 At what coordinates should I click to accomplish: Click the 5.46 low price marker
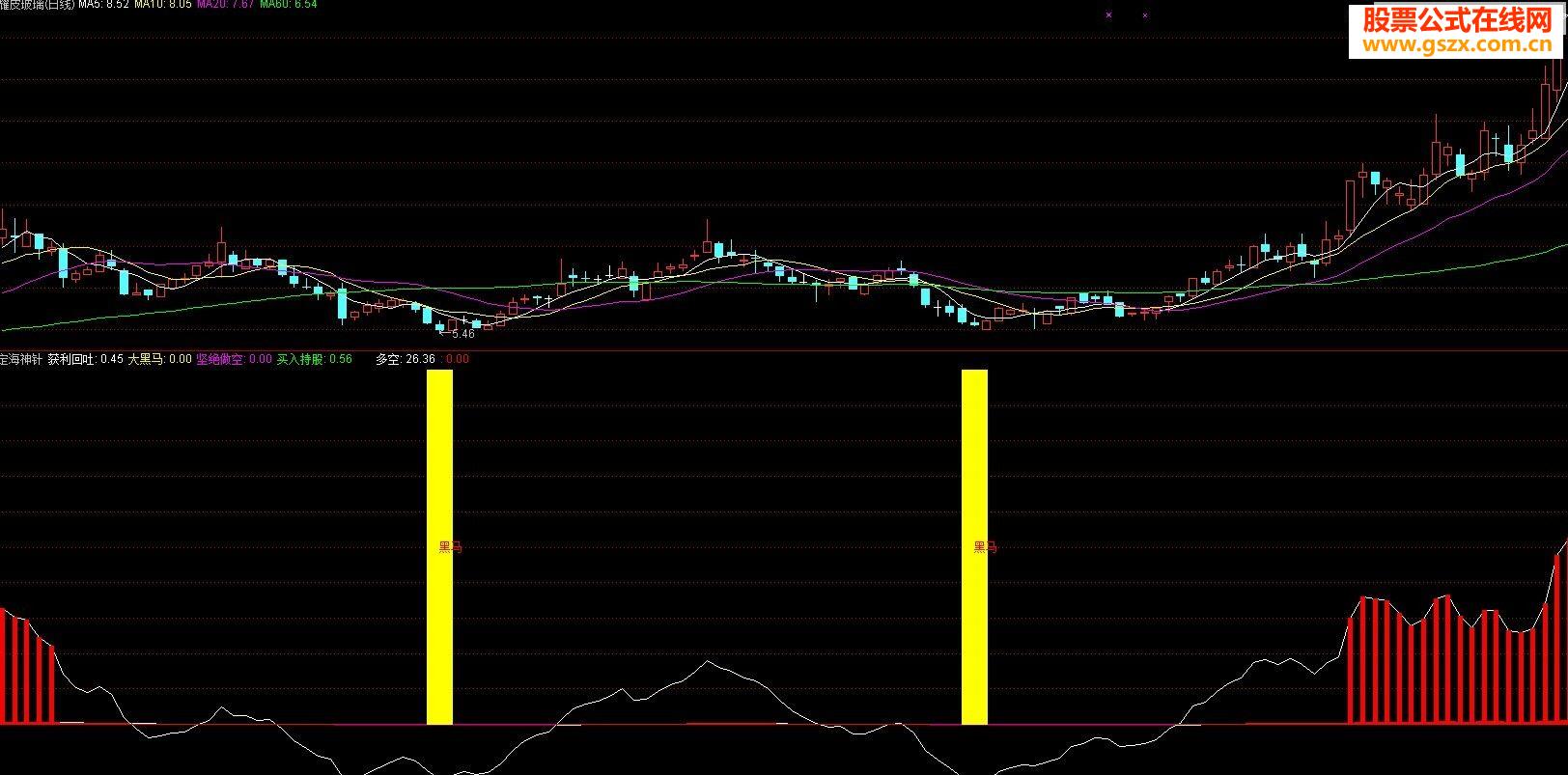[x=457, y=334]
